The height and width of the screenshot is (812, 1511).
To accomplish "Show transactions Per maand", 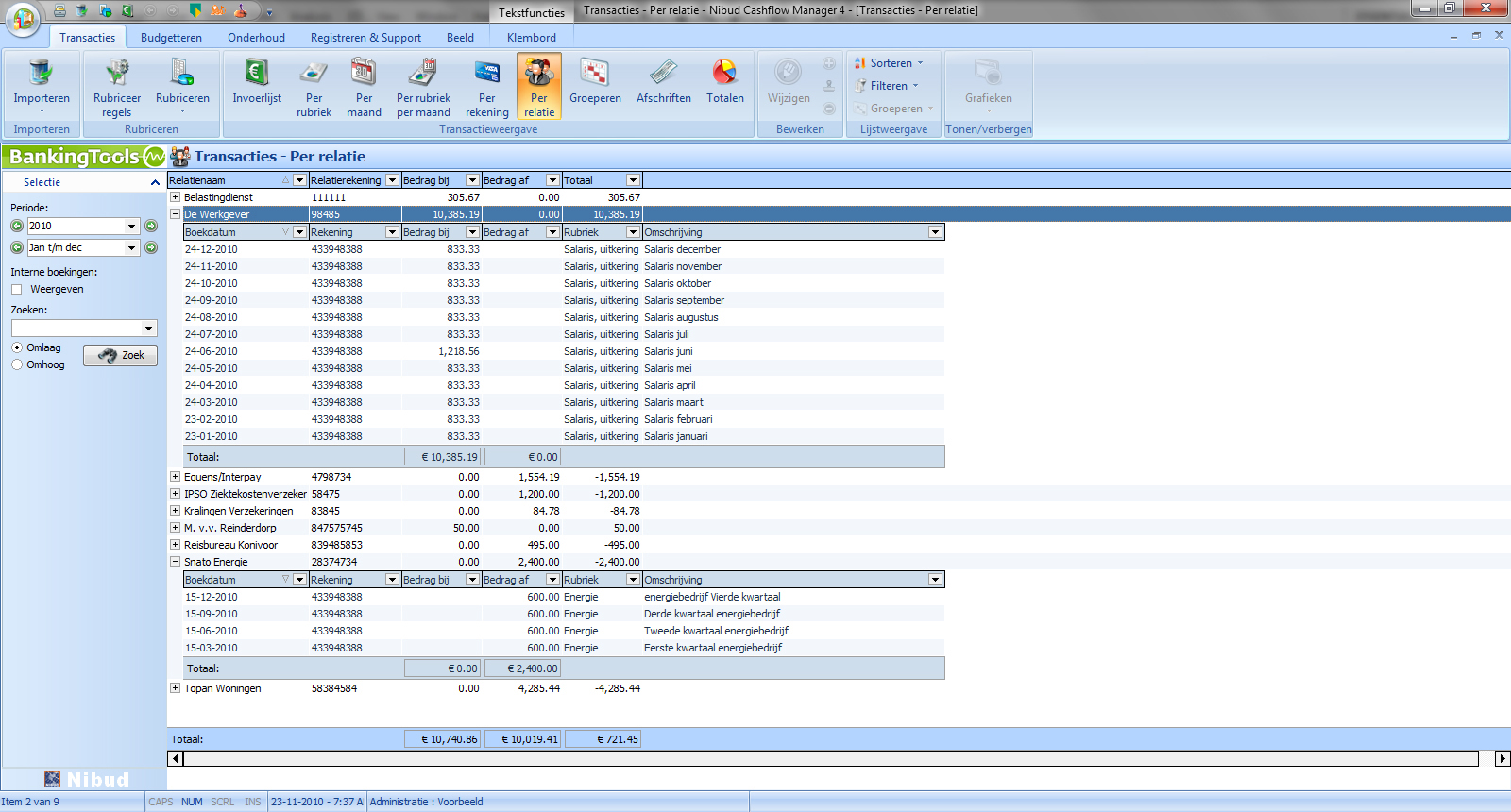I will pyautogui.click(x=364, y=86).
